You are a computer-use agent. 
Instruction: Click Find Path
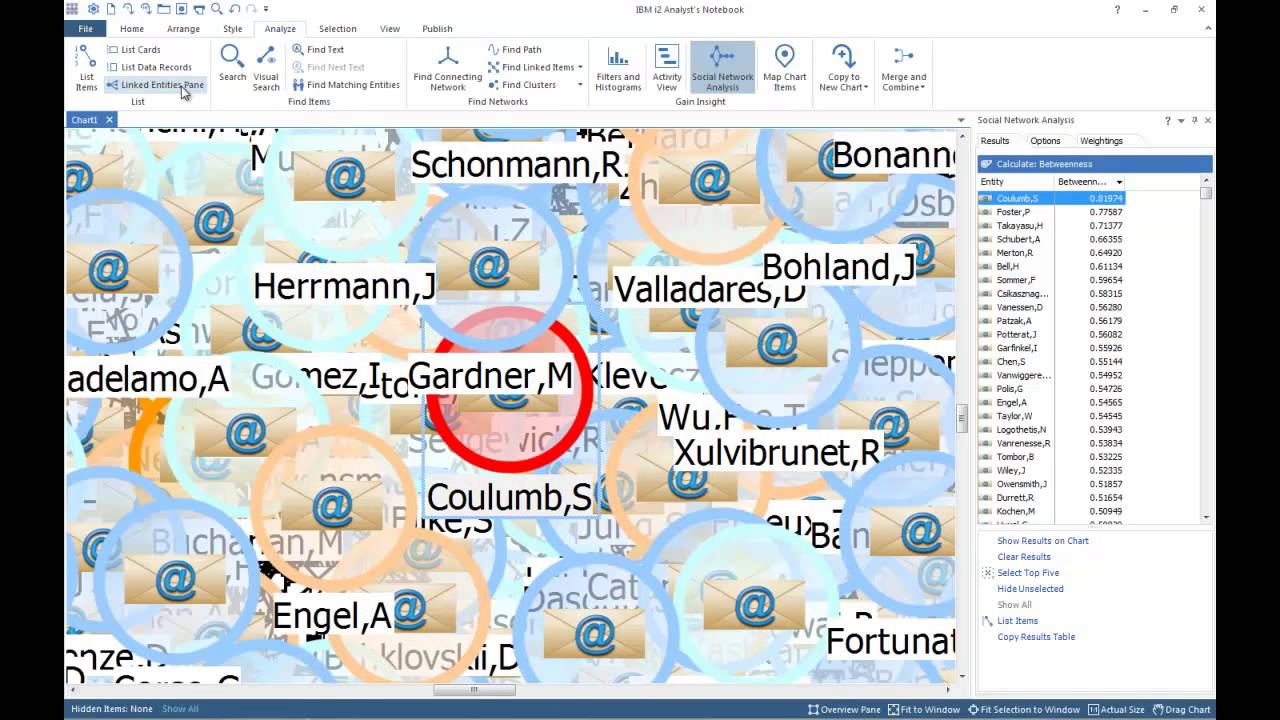[x=514, y=49]
